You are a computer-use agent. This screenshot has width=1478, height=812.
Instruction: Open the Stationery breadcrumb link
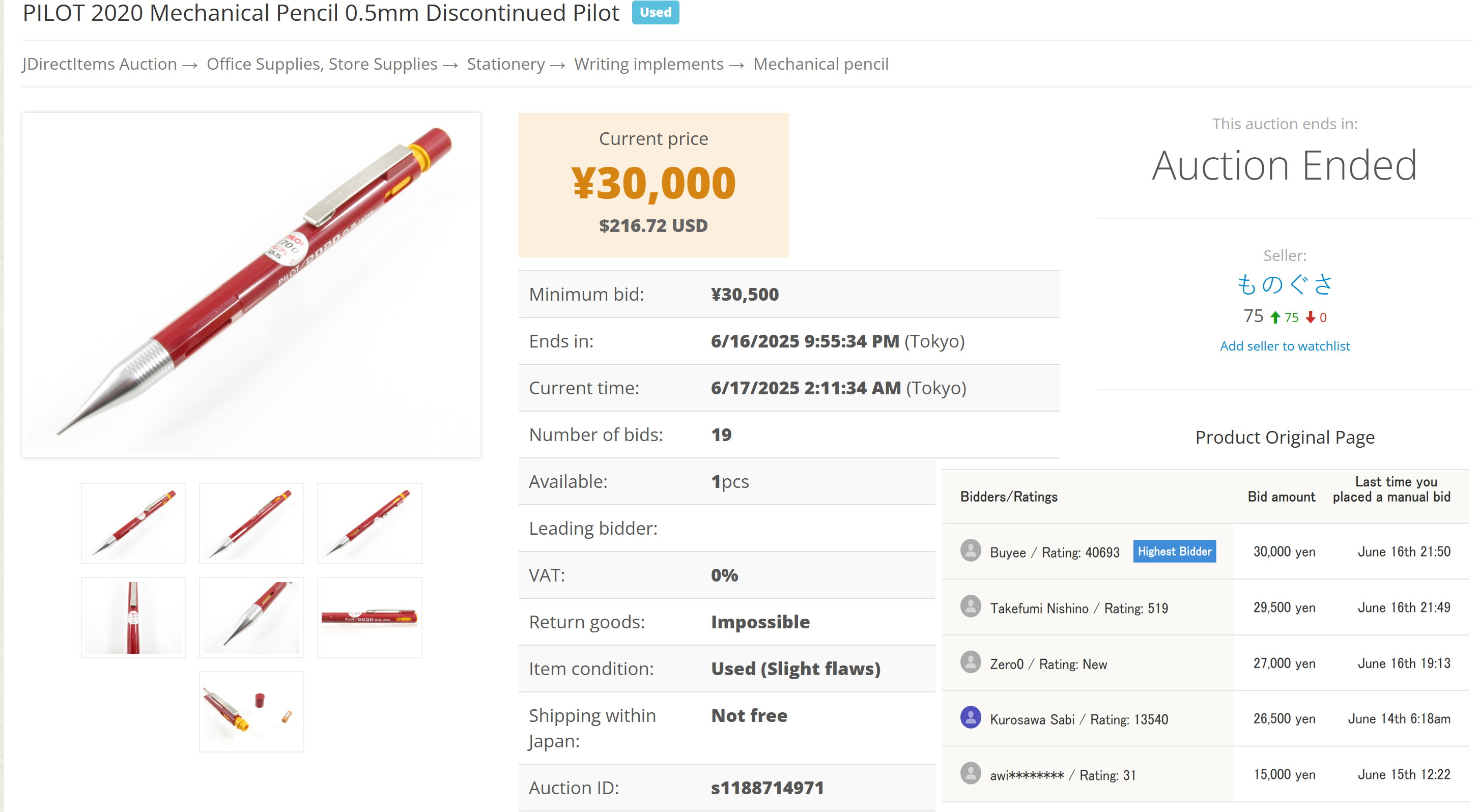[x=505, y=64]
